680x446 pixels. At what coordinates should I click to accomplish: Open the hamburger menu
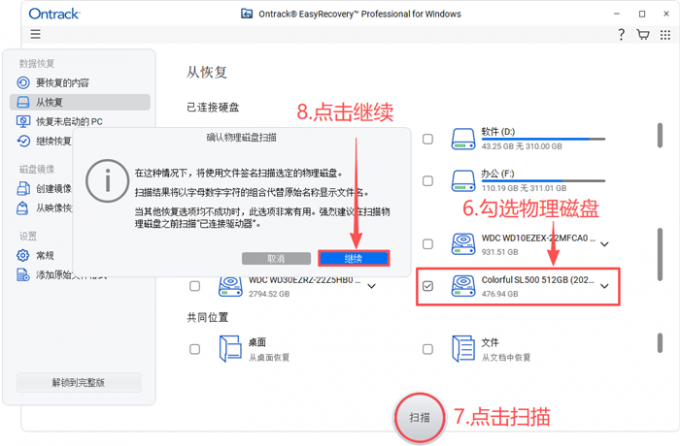(35, 34)
